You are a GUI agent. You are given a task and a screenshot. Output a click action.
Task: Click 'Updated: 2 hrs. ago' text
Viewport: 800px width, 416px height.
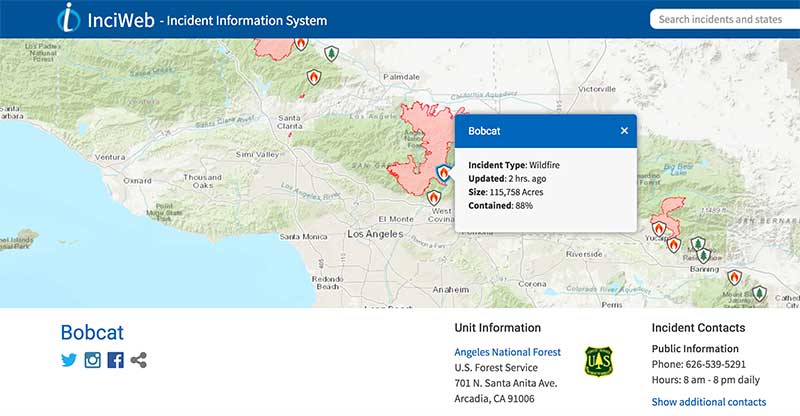[x=507, y=179]
